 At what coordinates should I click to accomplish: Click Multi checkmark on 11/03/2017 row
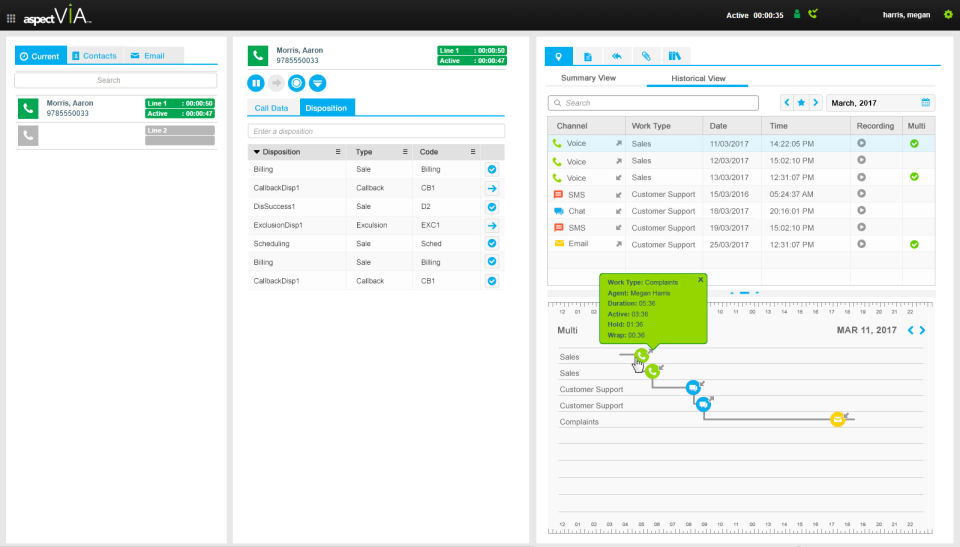[x=914, y=143]
